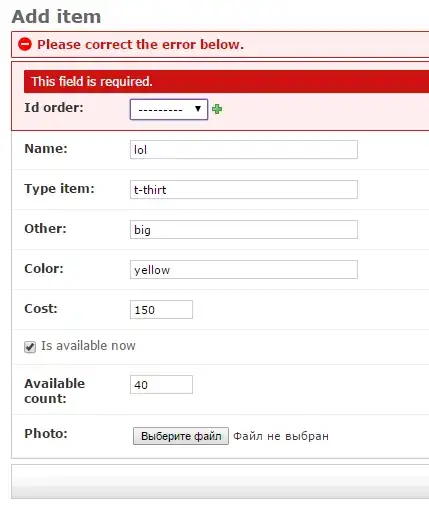Click the Name input field containing lol
The height and width of the screenshot is (509, 429).
(244, 149)
